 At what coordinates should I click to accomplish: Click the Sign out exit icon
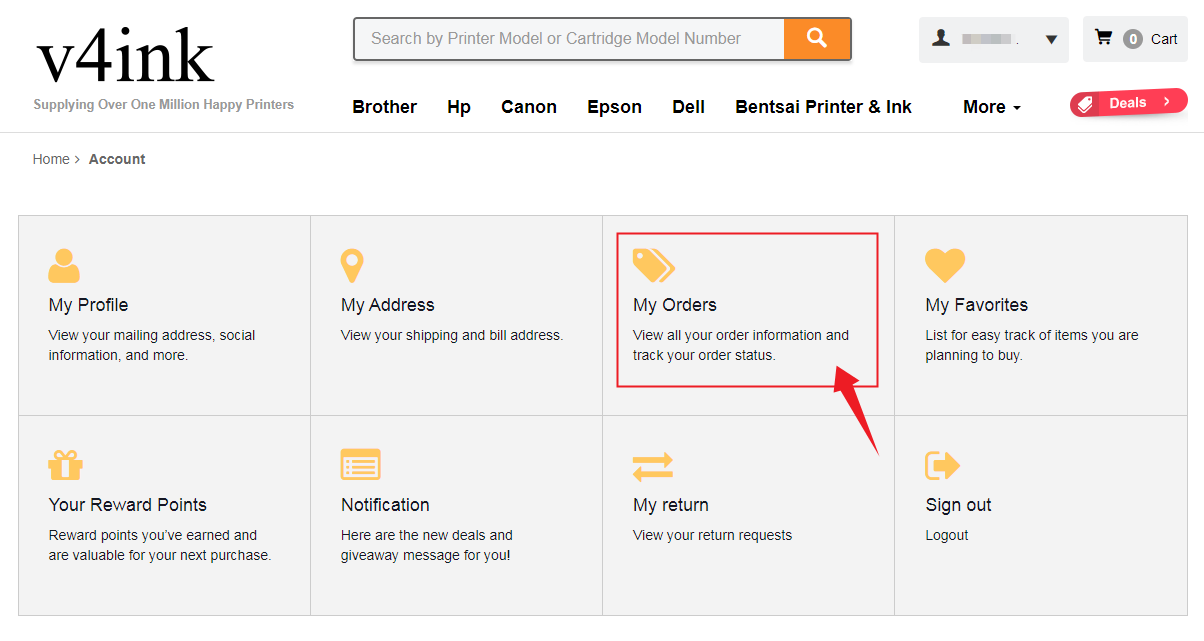point(942,465)
